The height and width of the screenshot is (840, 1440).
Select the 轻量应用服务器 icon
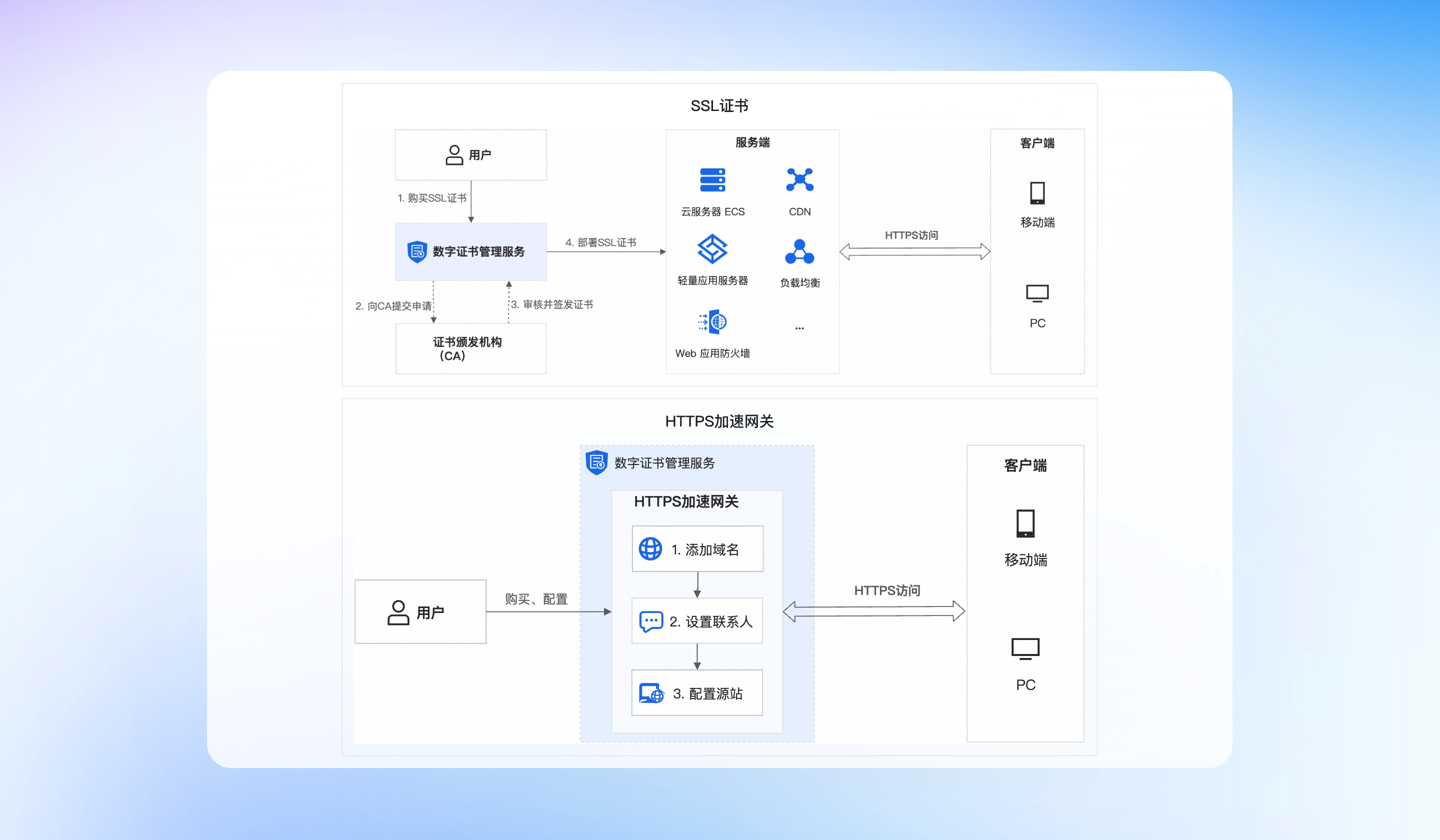click(712, 249)
